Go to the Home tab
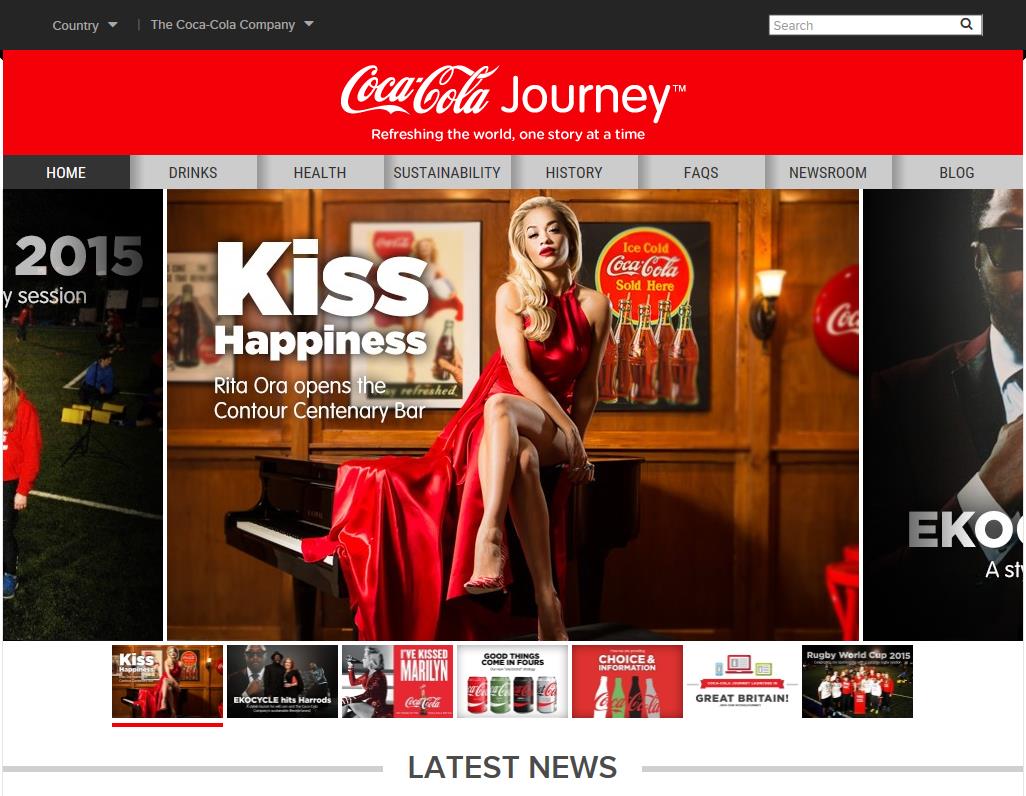Image resolution: width=1026 pixels, height=796 pixels. [x=66, y=173]
